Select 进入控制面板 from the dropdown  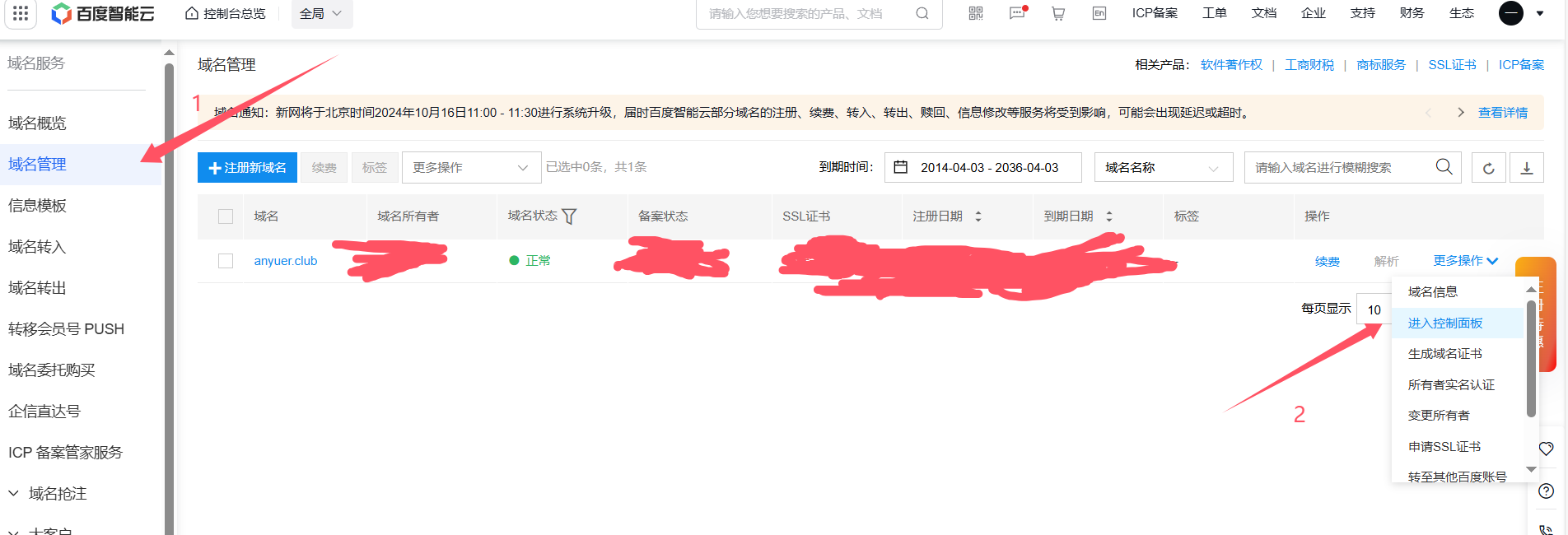1456,323
